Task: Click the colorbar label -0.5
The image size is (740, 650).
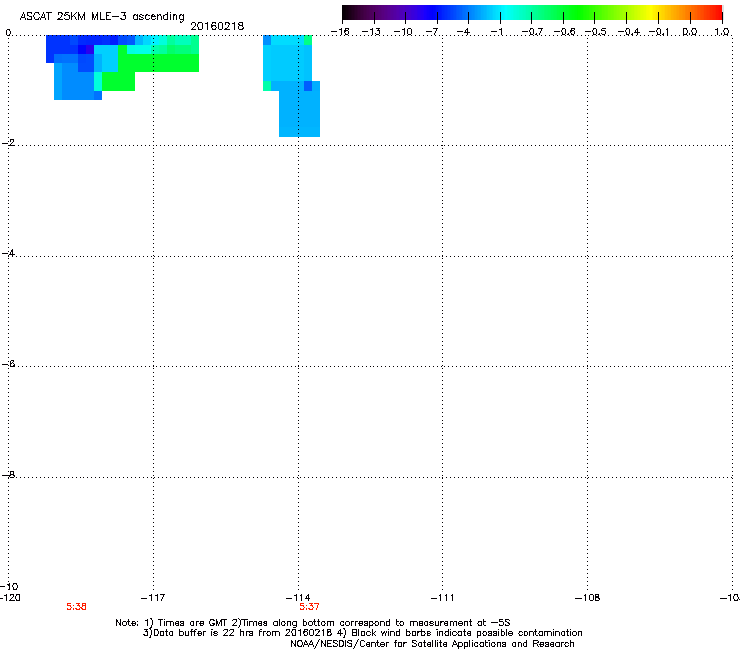Action: point(596,32)
